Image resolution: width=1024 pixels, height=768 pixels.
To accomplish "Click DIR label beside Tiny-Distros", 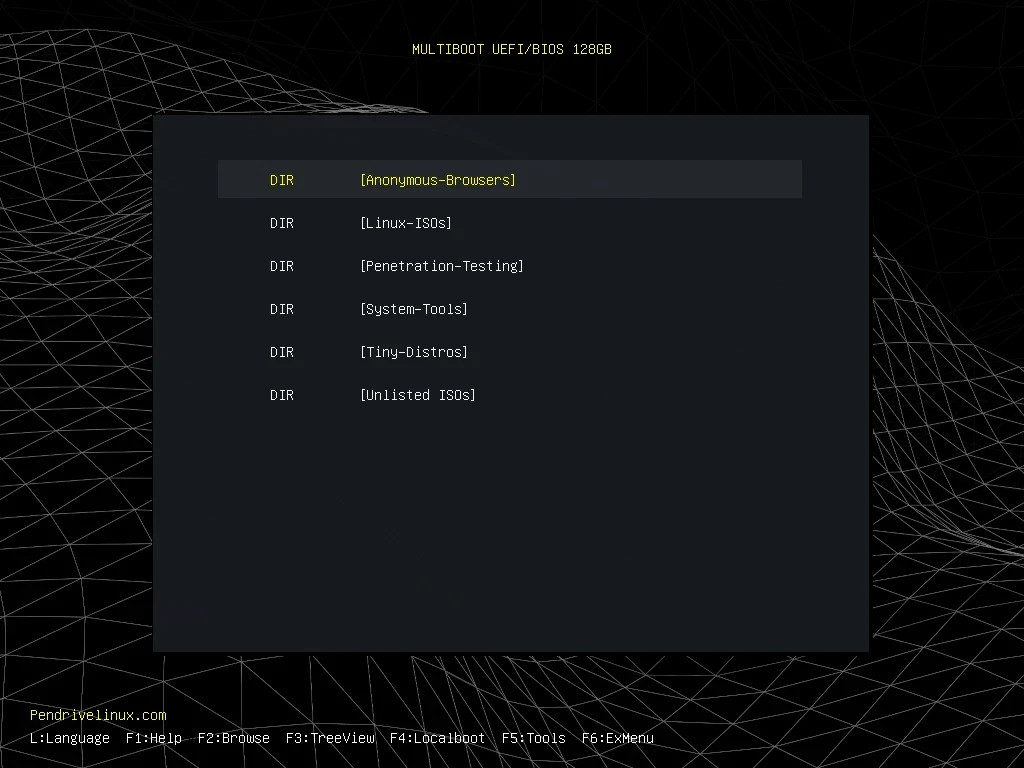I will tap(281, 352).
